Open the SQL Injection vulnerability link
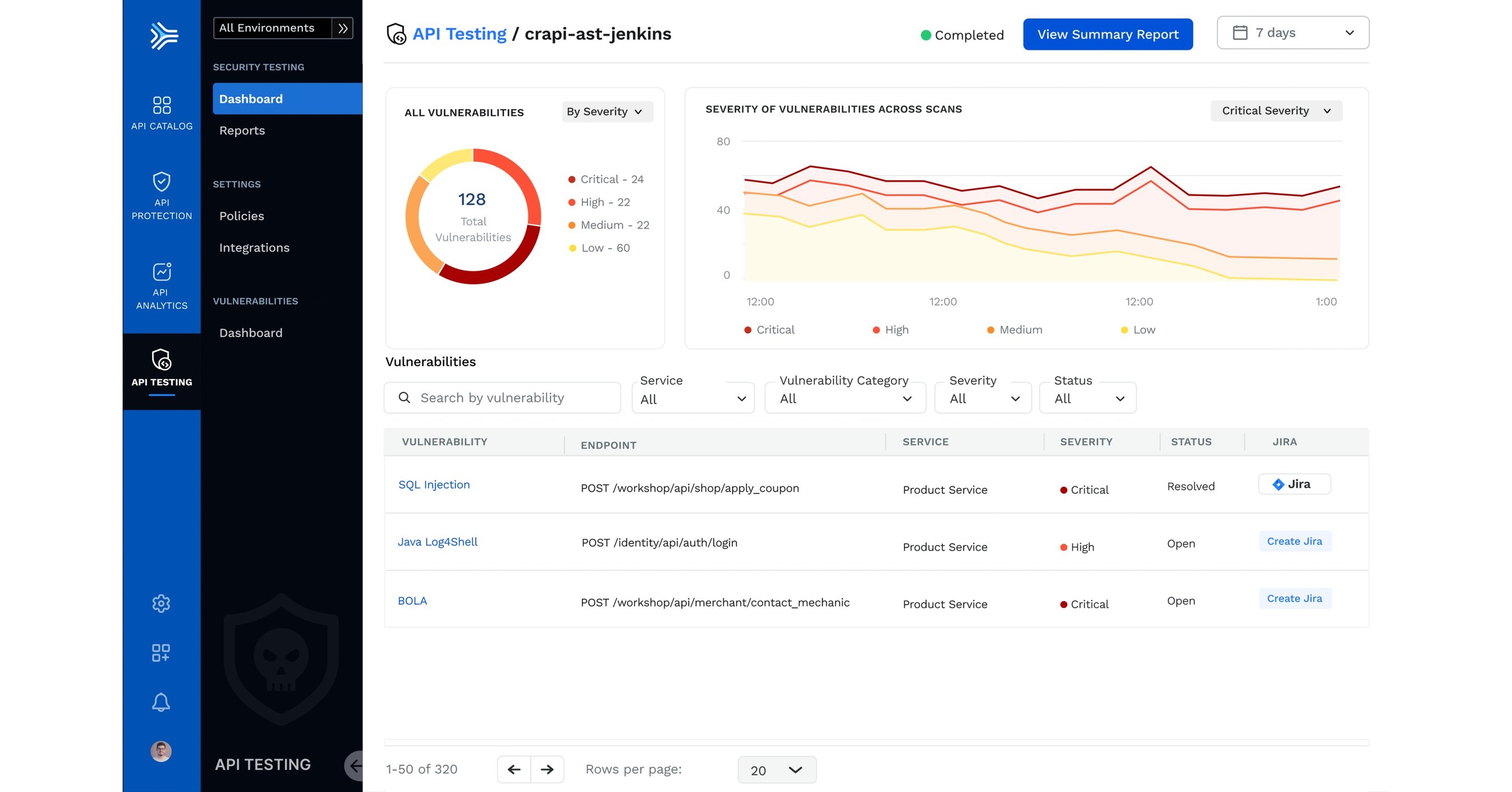This screenshot has width=1512, height=792. coord(434,484)
